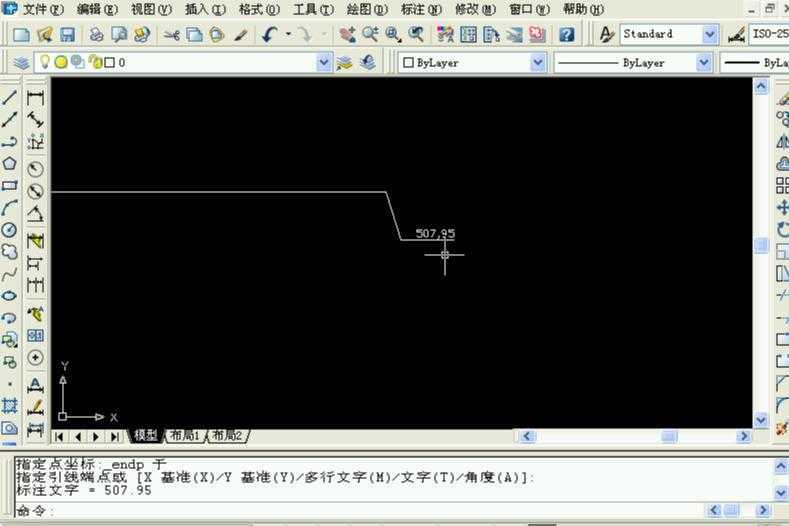Select the Polygon draw tool
The image size is (789, 526).
click(x=10, y=163)
